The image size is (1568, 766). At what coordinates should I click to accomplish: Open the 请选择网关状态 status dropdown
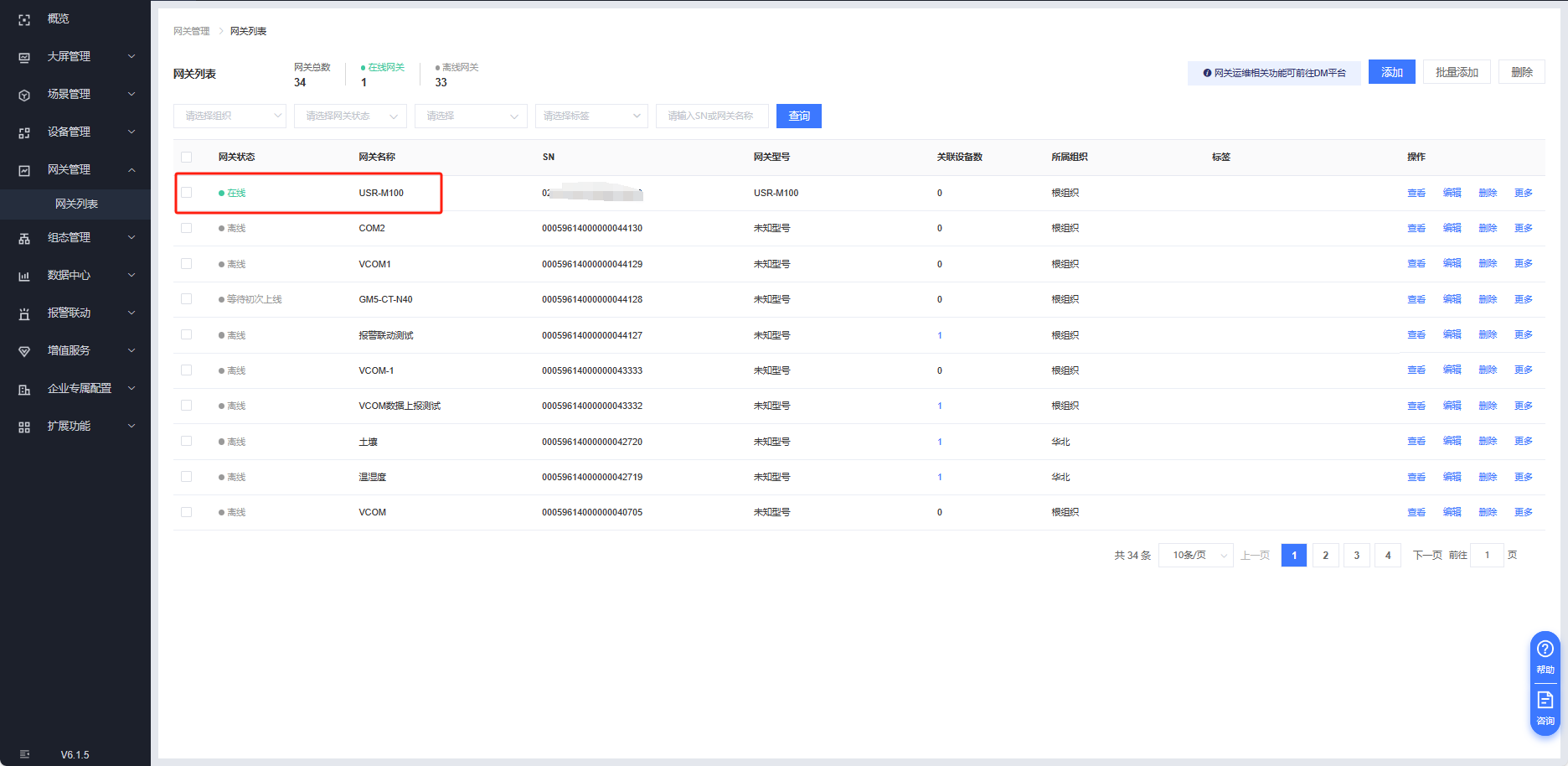(x=350, y=116)
